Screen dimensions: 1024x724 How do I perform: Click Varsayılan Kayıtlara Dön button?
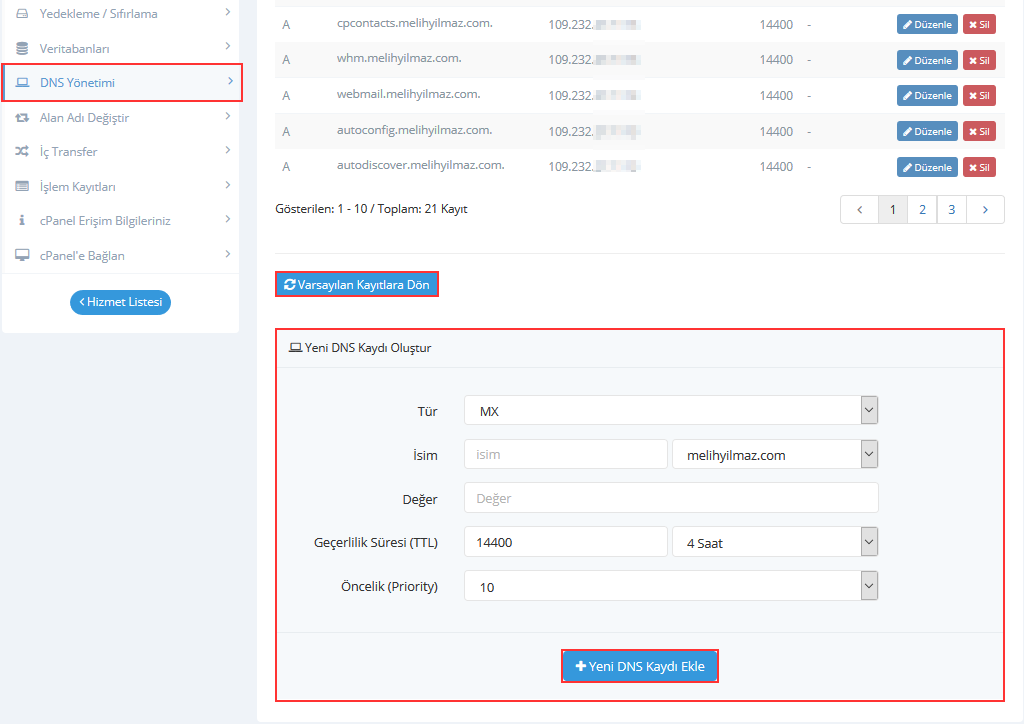pyautogui.click(x=357, y=285)
